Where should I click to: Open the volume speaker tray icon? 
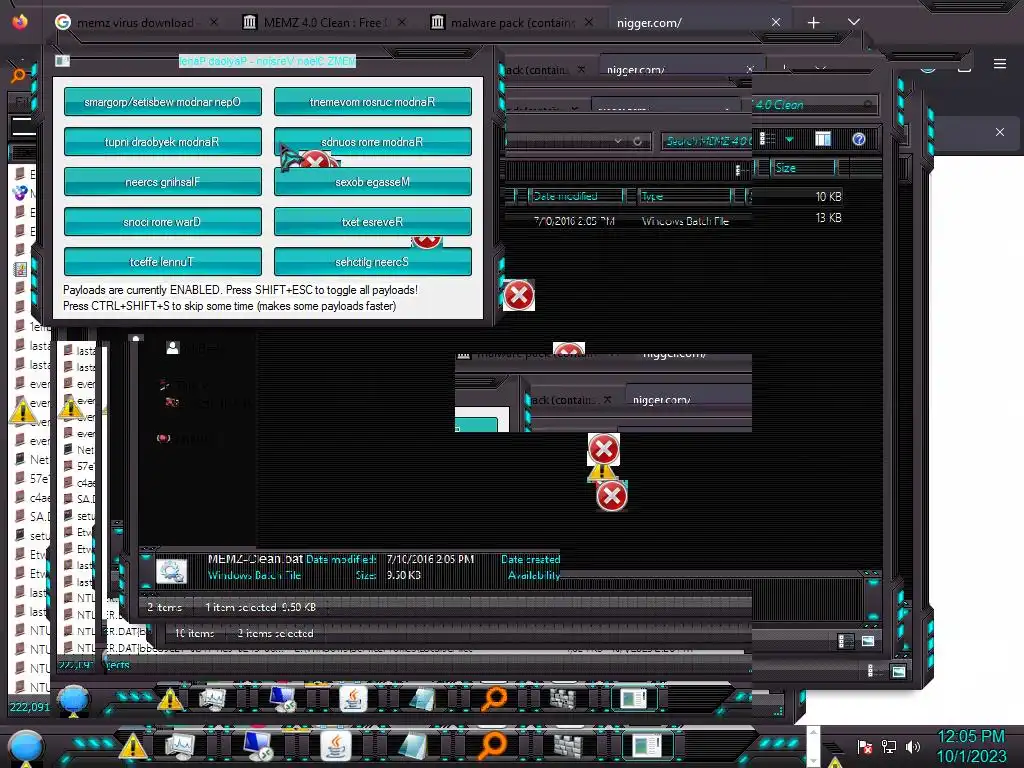[912, 747]
